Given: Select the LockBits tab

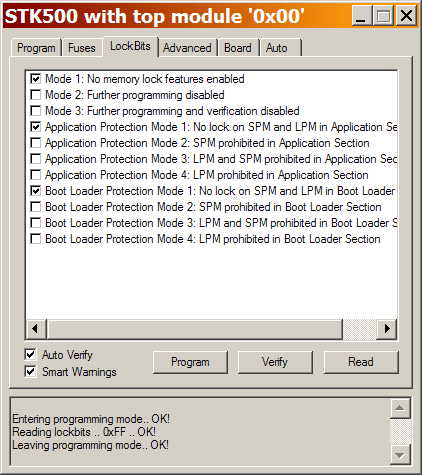Looking at the screenshot, I should (x=130, y=46).
